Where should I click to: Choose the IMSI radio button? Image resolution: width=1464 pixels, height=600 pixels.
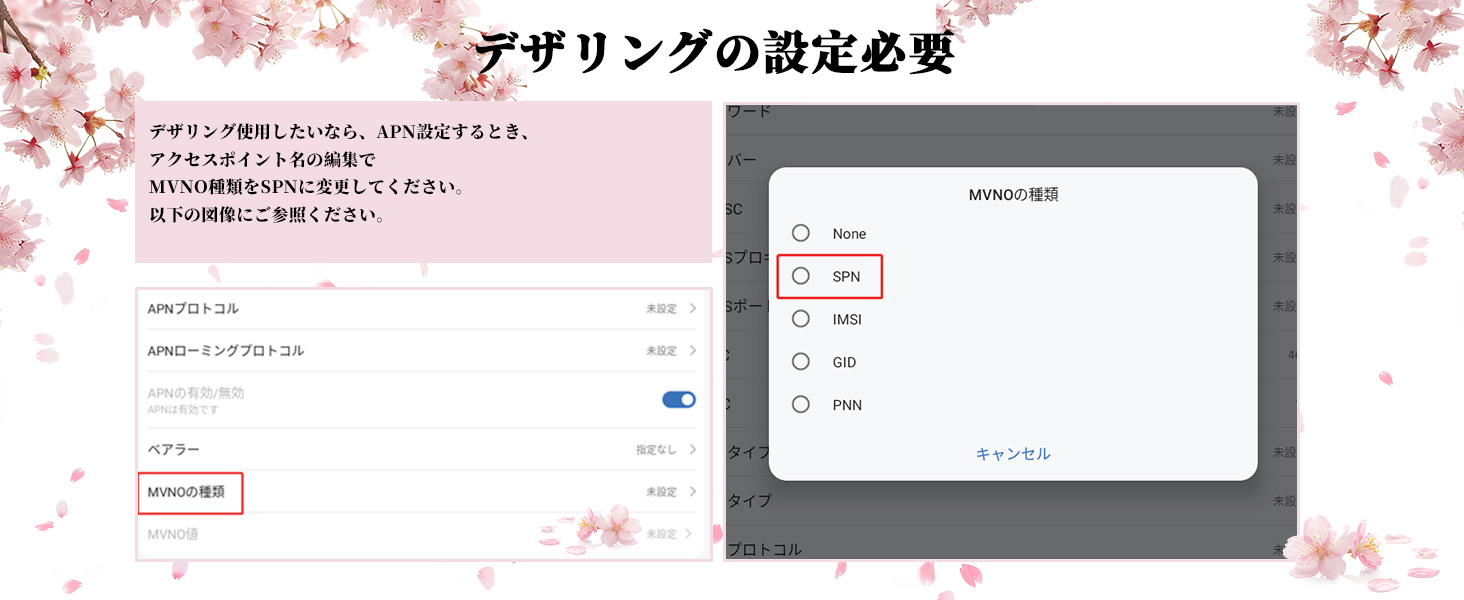(800, 319)
